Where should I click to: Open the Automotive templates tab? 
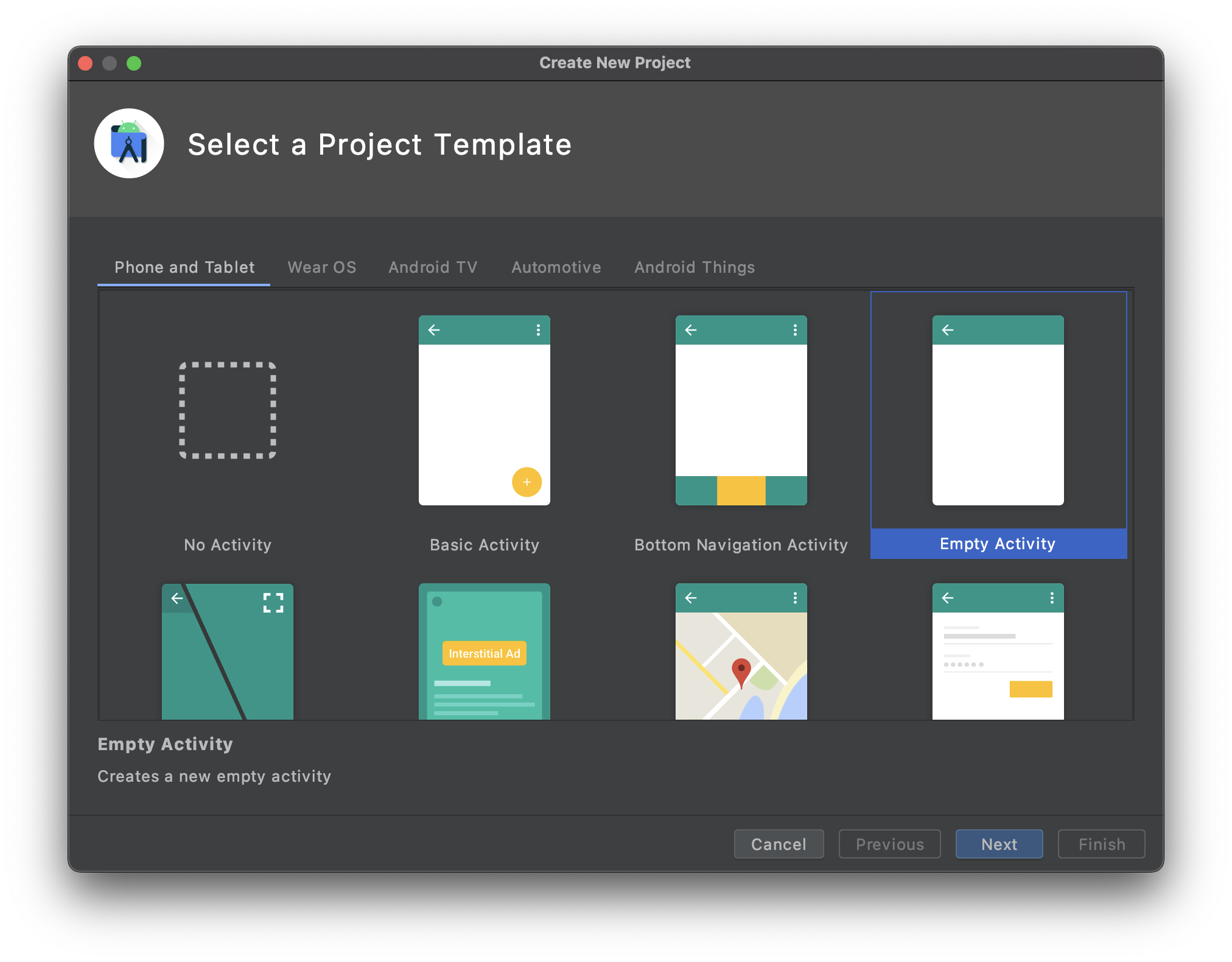[556, 267]
